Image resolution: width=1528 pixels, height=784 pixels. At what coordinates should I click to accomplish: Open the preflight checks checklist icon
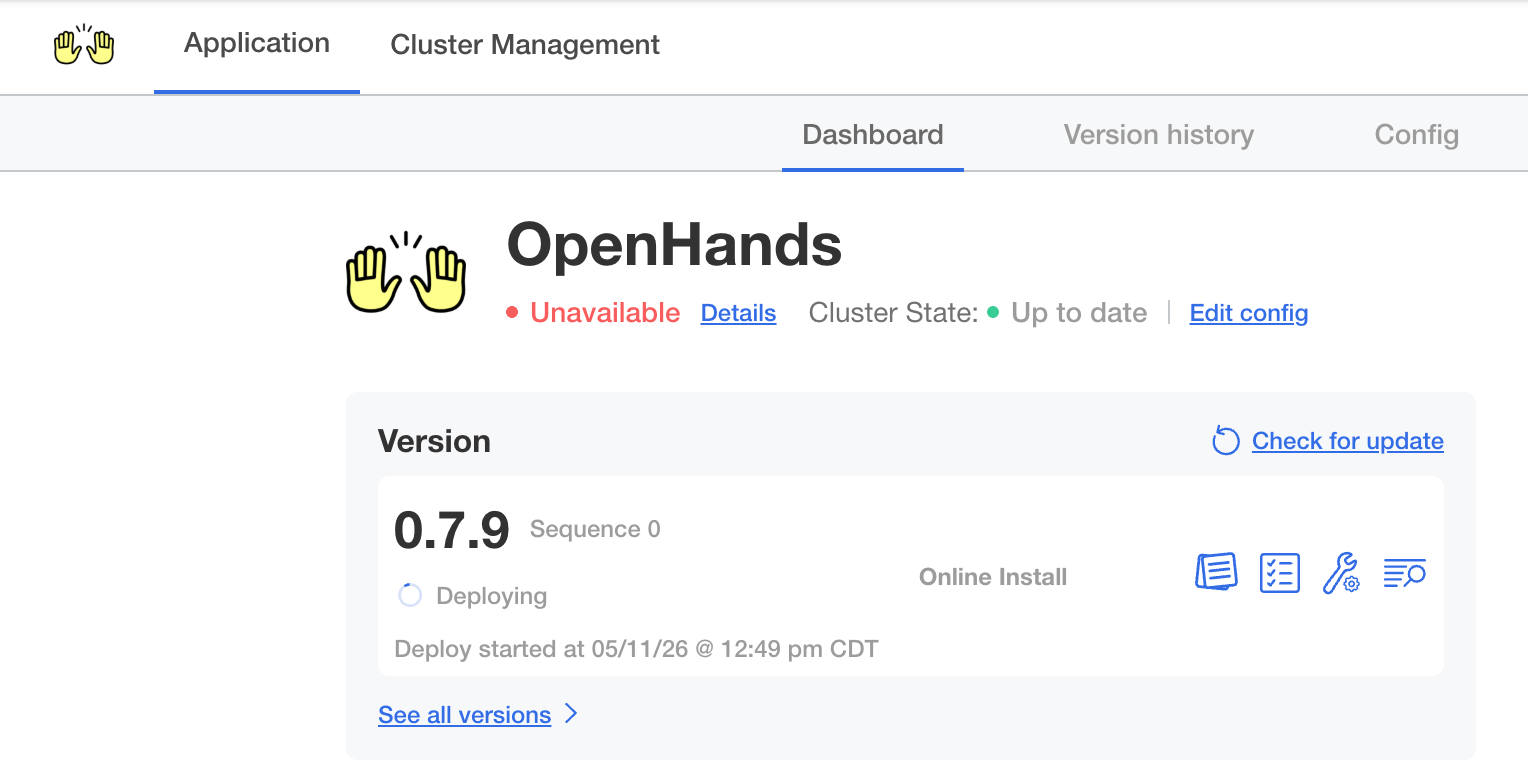pos(1280,573)
